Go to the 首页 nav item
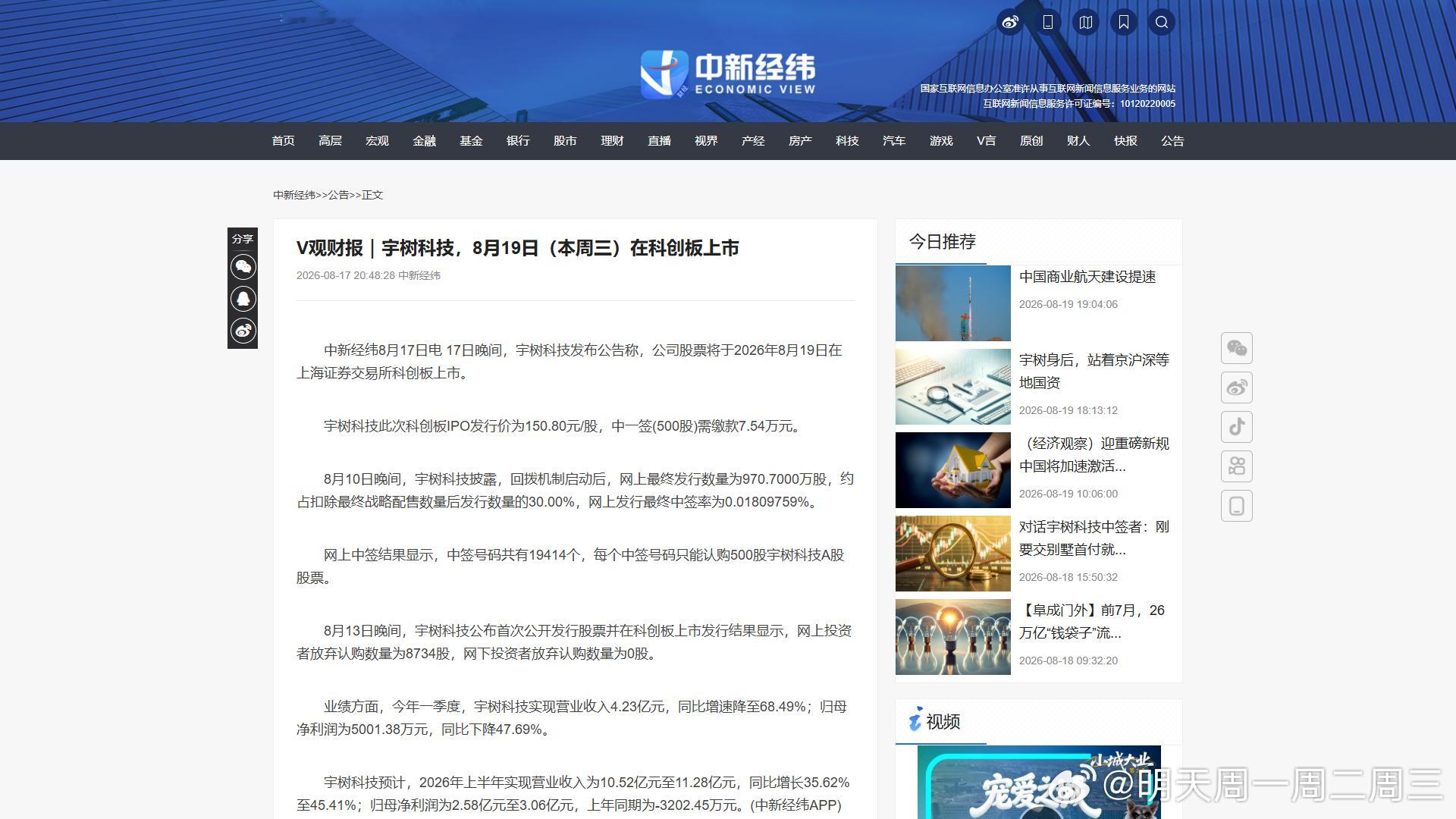Image resolution: width=1456 pixels, height=819 pixels. click(x=284, y=141)
